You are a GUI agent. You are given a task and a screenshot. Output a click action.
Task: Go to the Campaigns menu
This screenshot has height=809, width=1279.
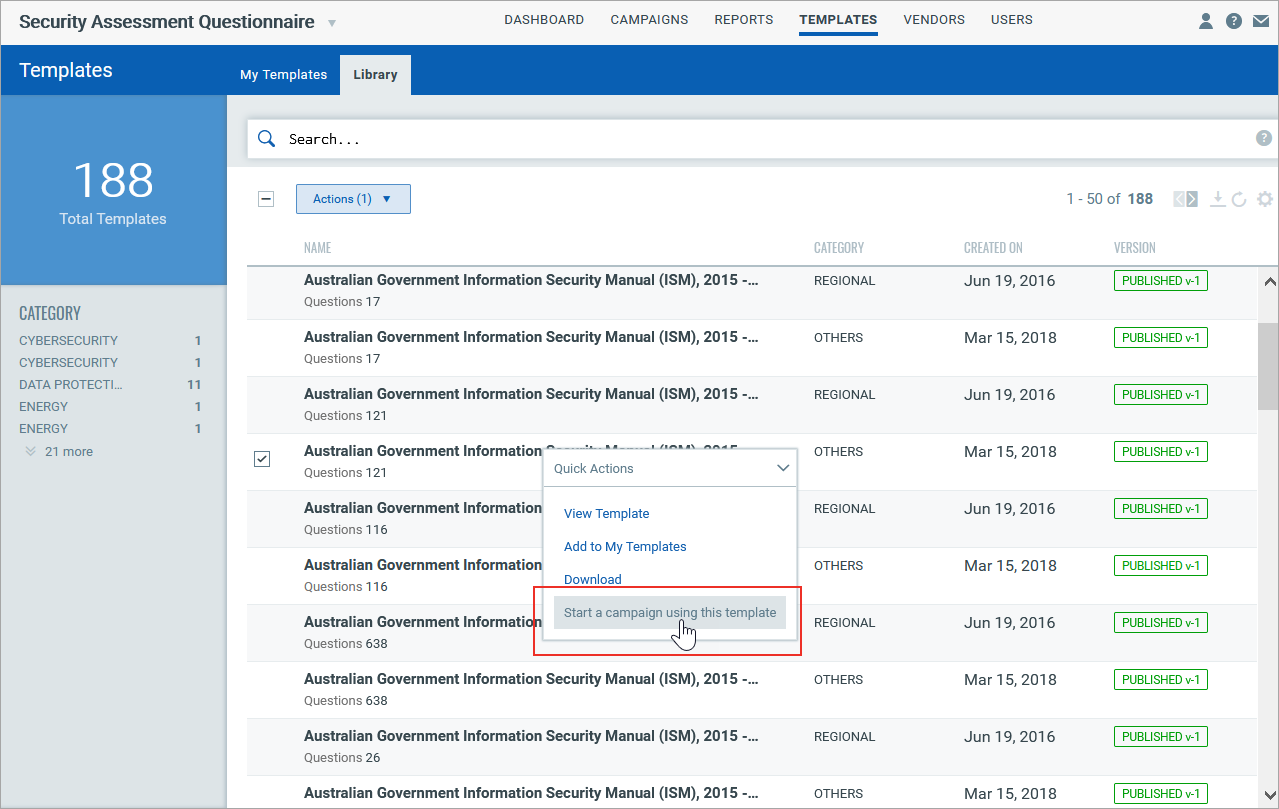649,20
